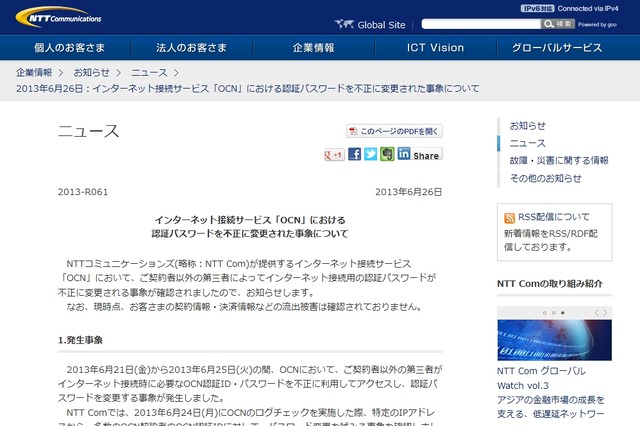
Task: Click the document number 2013-R061
Action: click(83, 192)
